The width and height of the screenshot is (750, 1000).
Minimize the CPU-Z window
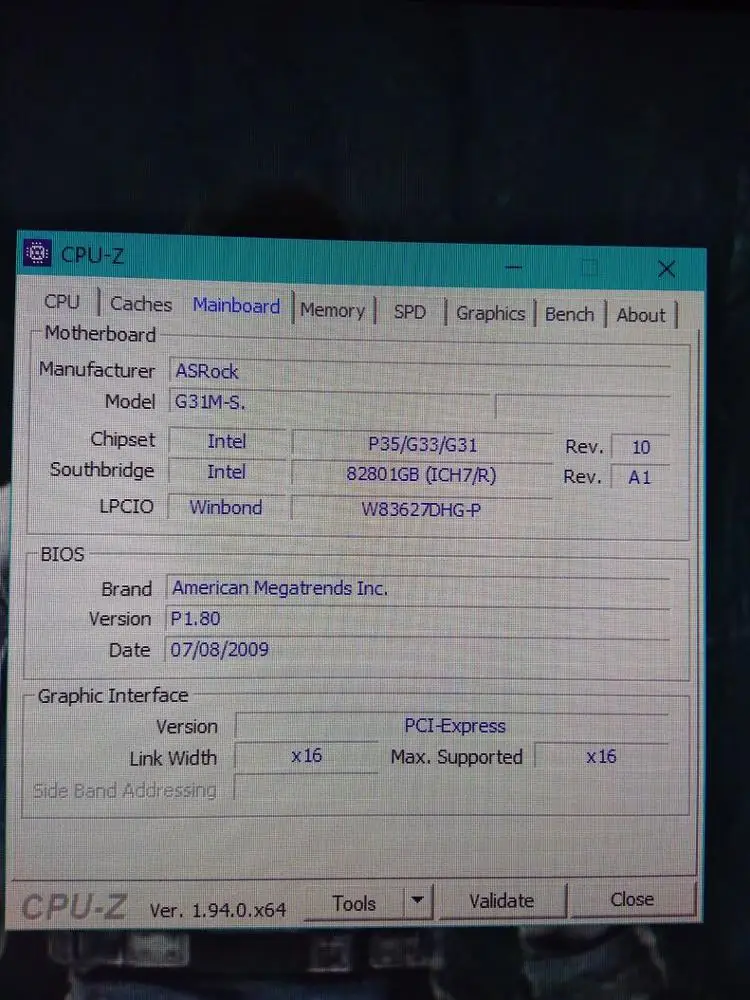[514, 267]
